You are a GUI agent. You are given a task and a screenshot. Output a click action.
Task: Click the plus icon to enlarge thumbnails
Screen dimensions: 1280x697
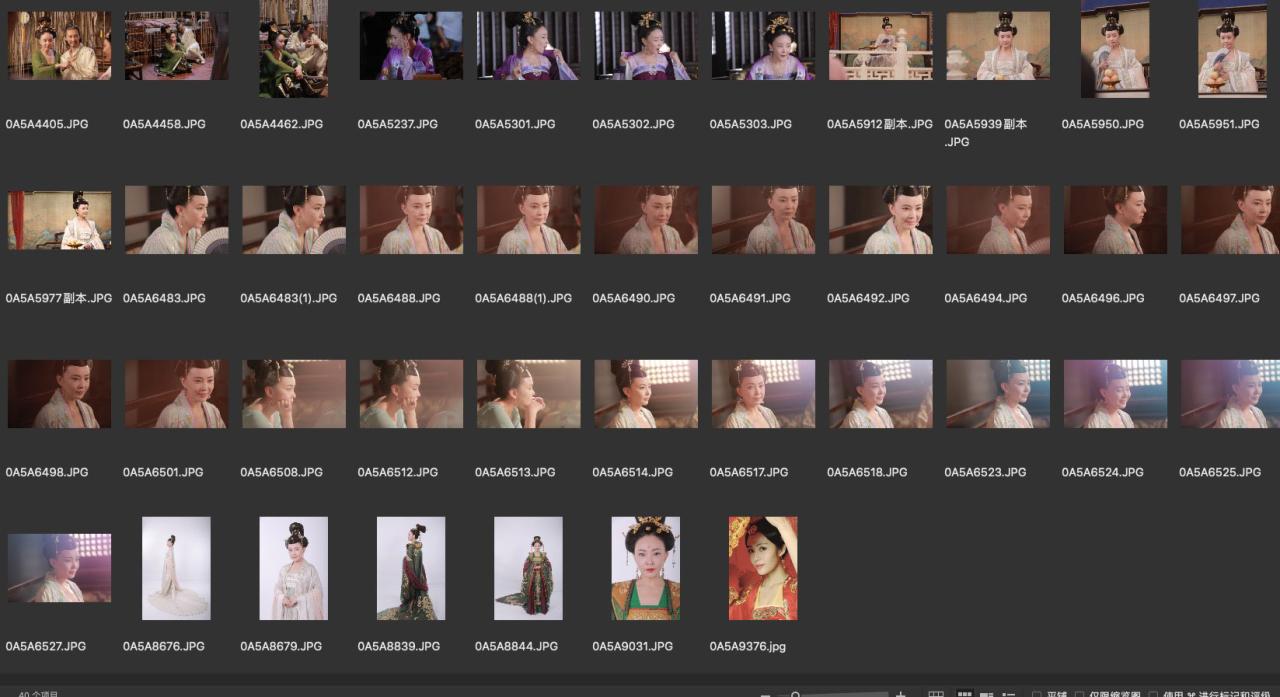pos(900,694)
